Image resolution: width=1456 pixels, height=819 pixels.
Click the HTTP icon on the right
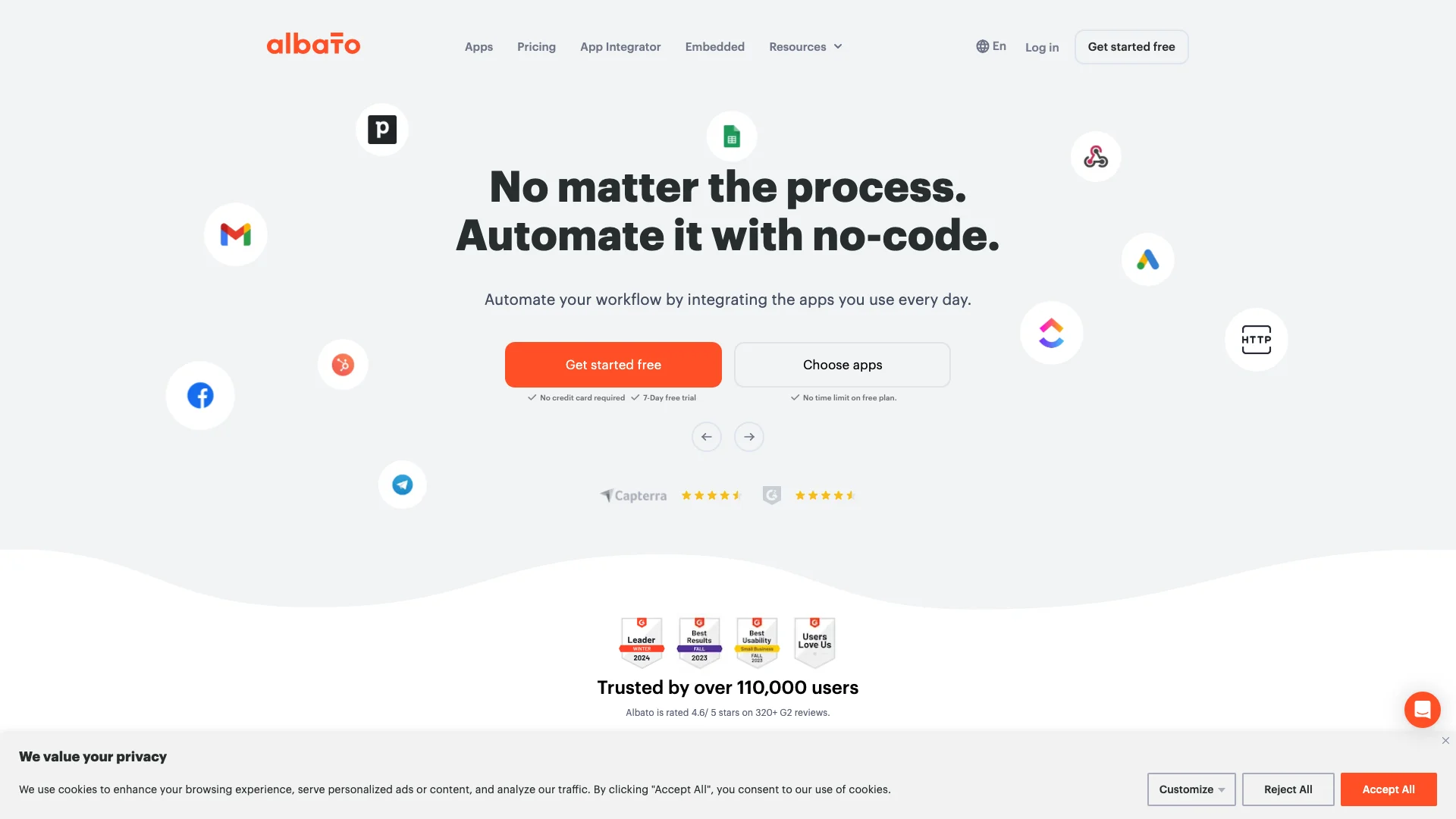pos(1257,339)
